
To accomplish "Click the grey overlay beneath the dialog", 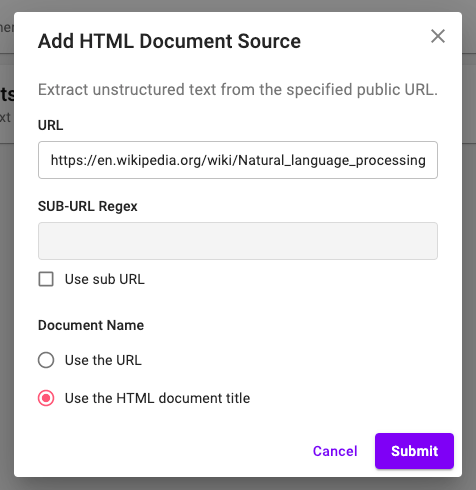I will coord(238,484).
